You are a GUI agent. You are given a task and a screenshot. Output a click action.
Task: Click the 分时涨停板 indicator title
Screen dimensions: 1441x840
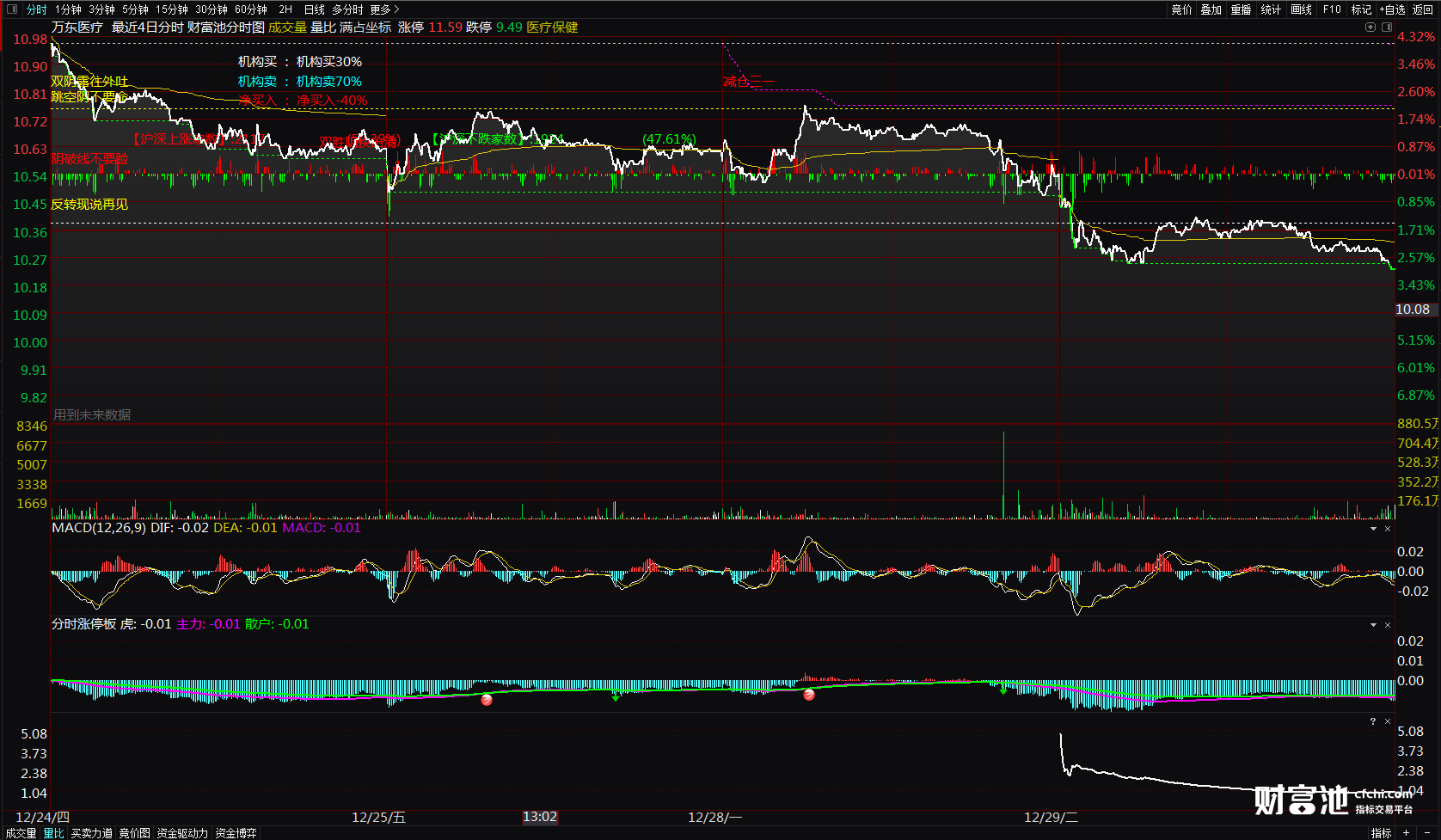(83, 624)
